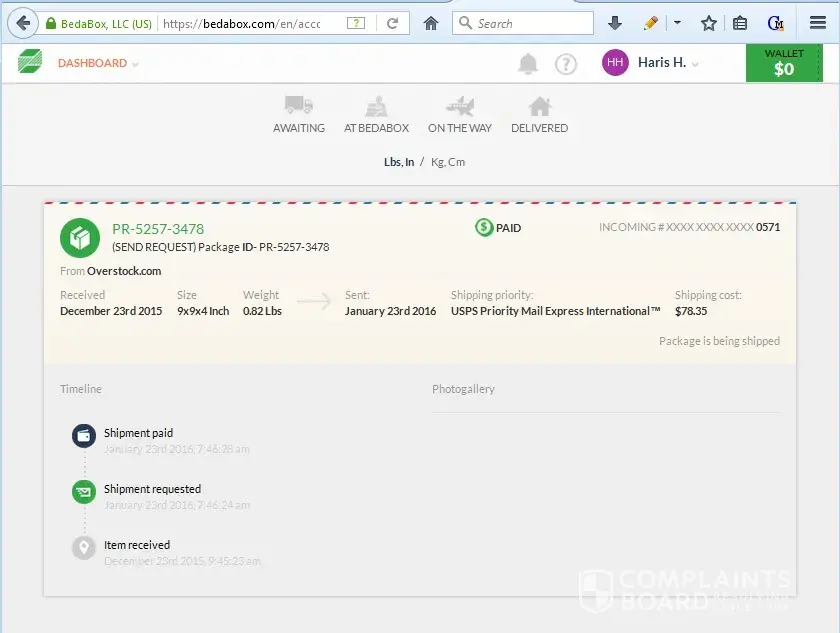The height and width of the screenshot is (633, 840).
Task: Switch to DELIVERED tab
Action: pos(539,115)
